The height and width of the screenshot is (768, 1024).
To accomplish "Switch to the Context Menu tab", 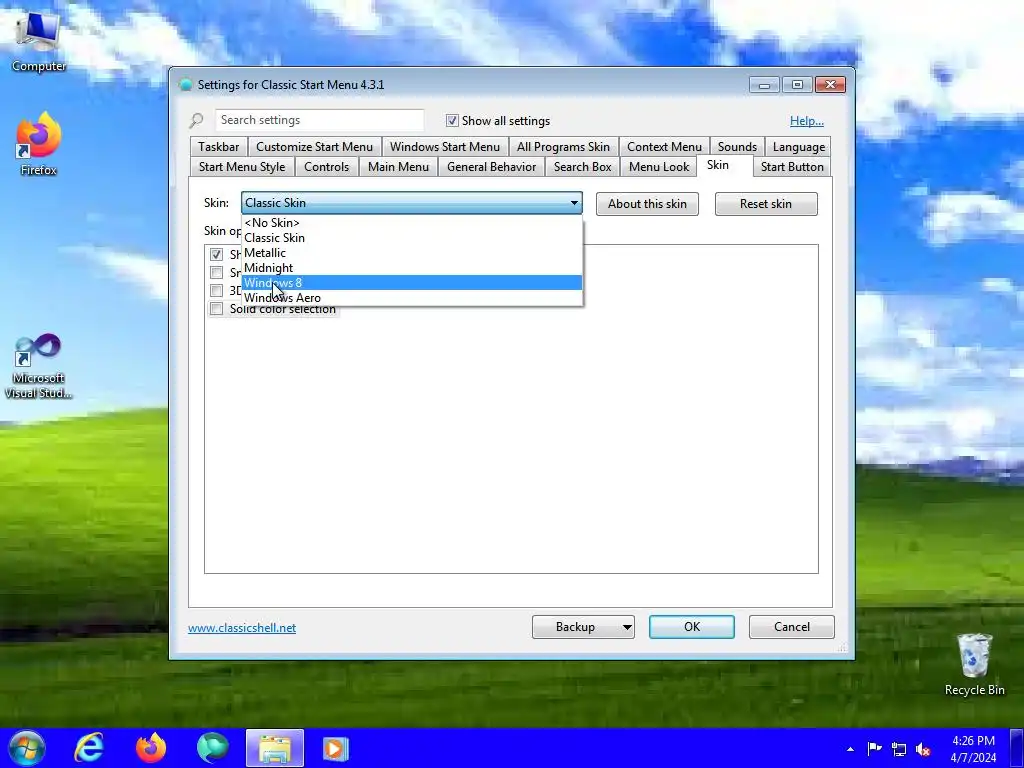I will 664,147.
